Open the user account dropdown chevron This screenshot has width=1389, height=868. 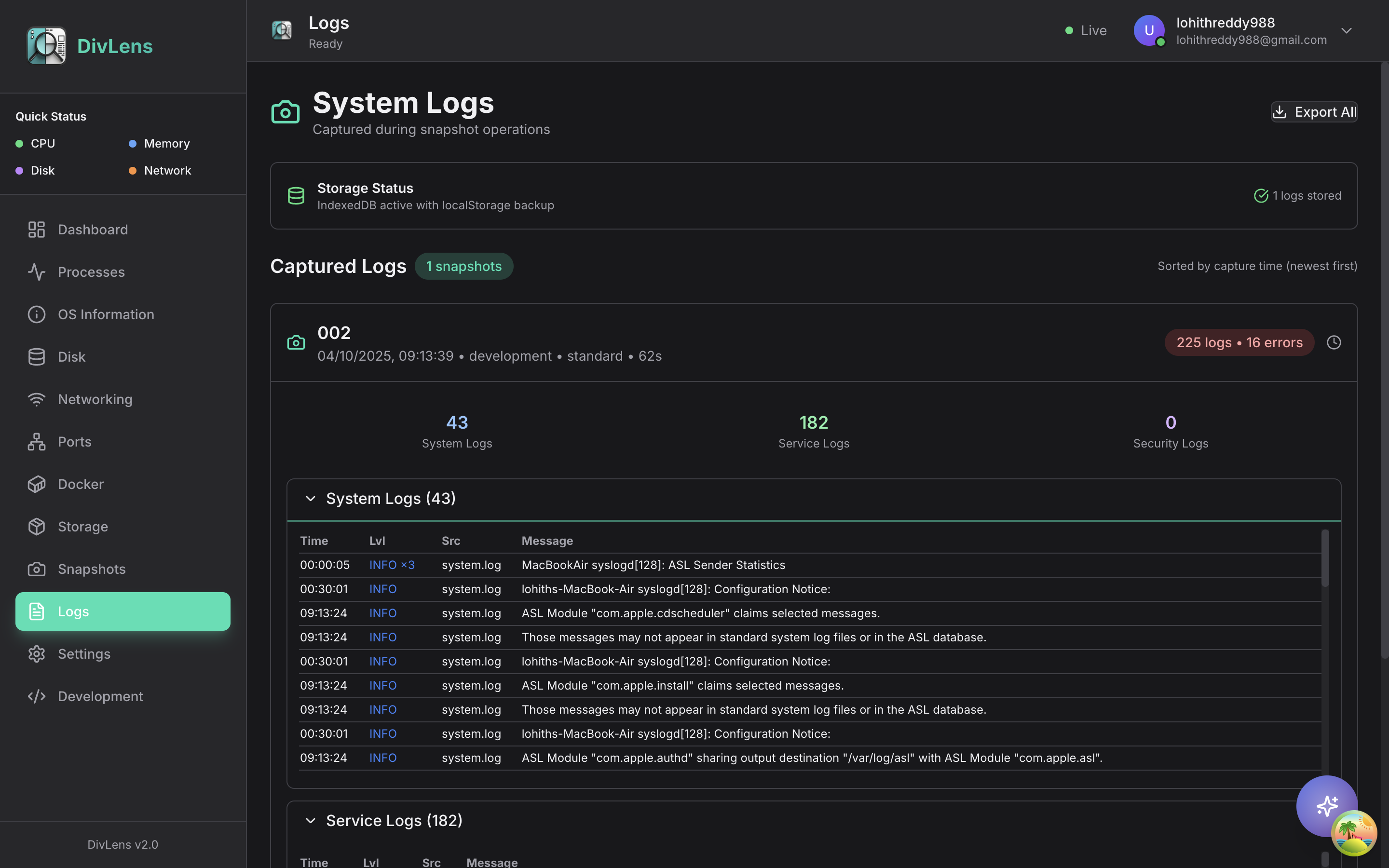click(x=1347, y=30)
